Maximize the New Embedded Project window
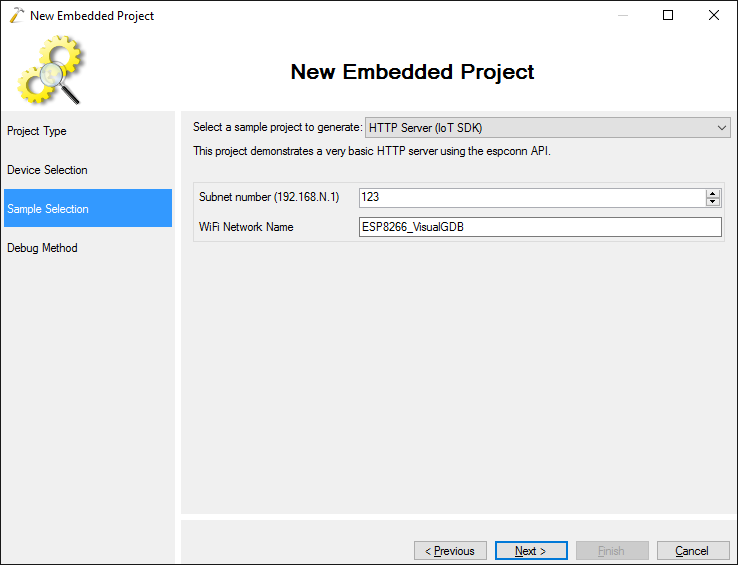 coord(668,15)
